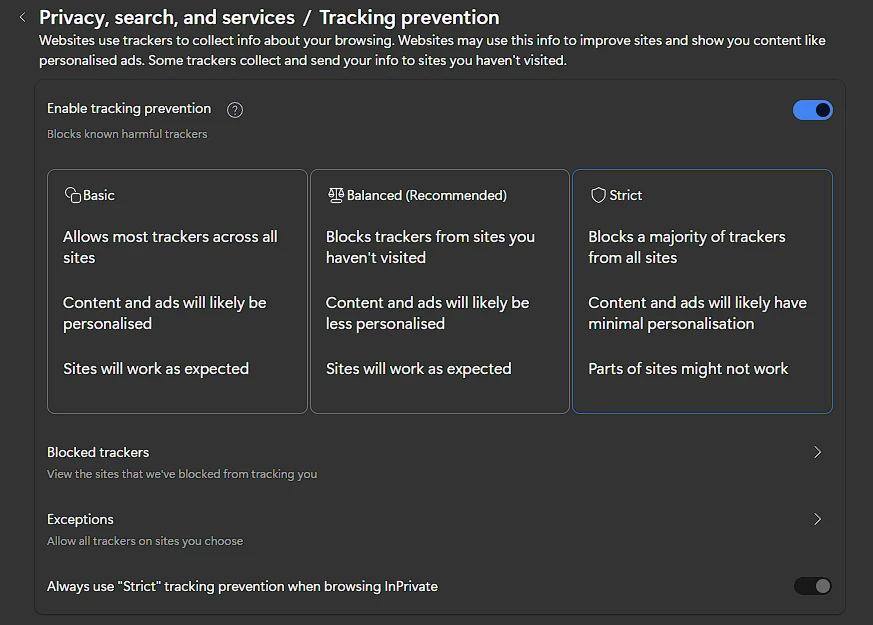Turn on always-Strict InPrivate toggle

click(812, 586)
